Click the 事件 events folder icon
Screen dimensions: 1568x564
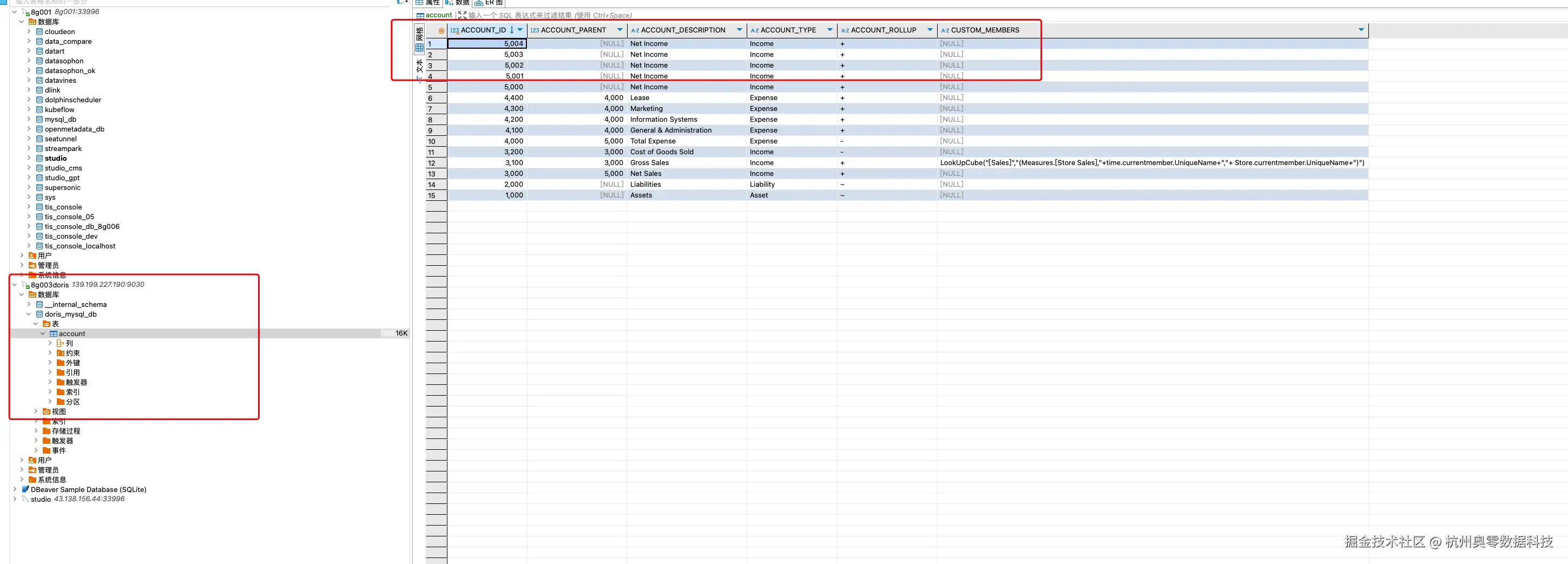pos(47,451)
